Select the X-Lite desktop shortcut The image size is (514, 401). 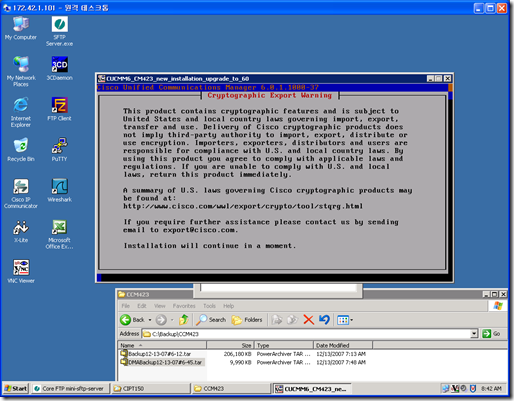[x=21, y=231]
